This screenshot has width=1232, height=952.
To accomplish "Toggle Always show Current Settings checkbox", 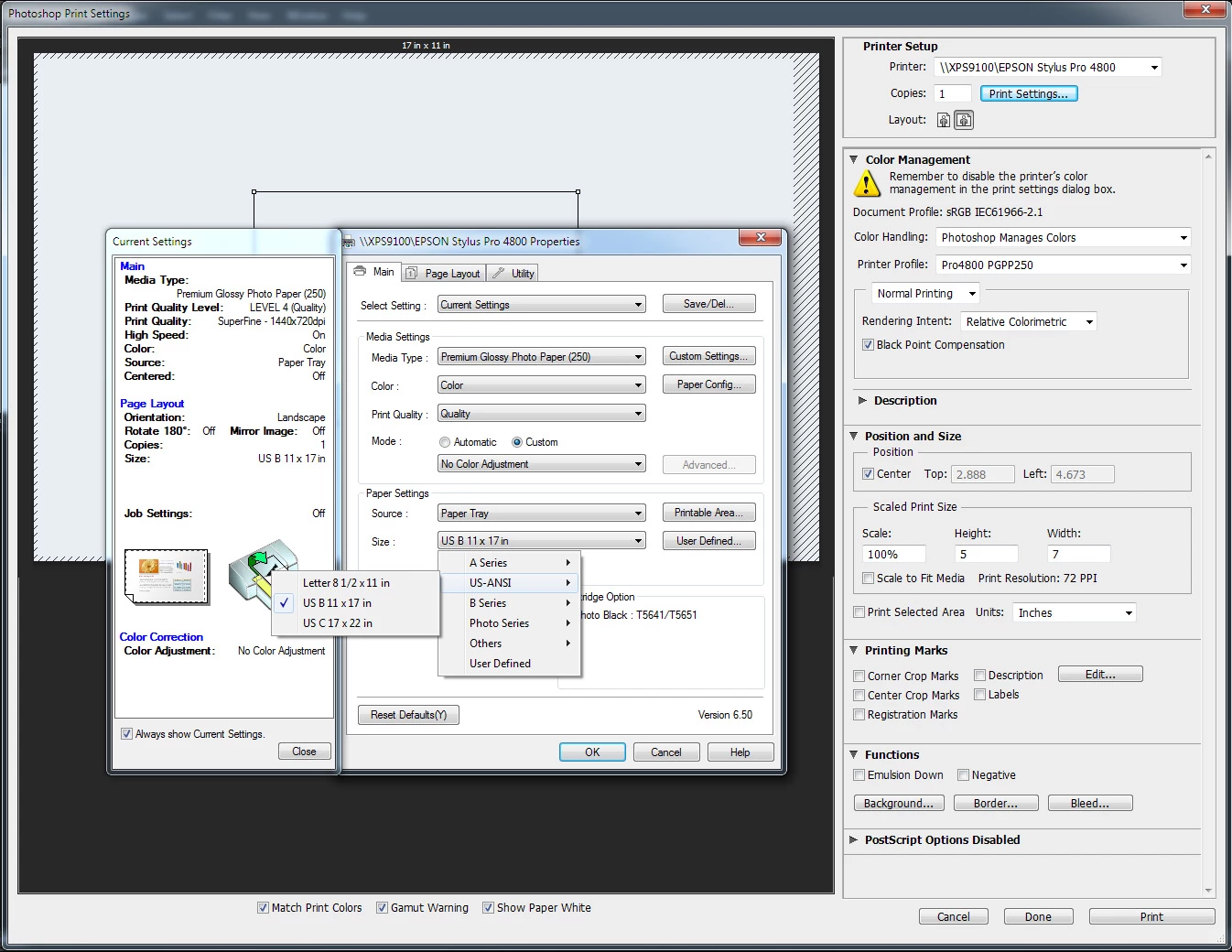I will click(126, 734).
